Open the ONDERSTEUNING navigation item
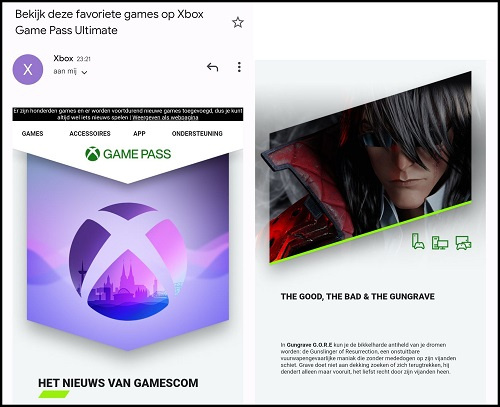Screen dimensions: 500x407 pos(197,134)
